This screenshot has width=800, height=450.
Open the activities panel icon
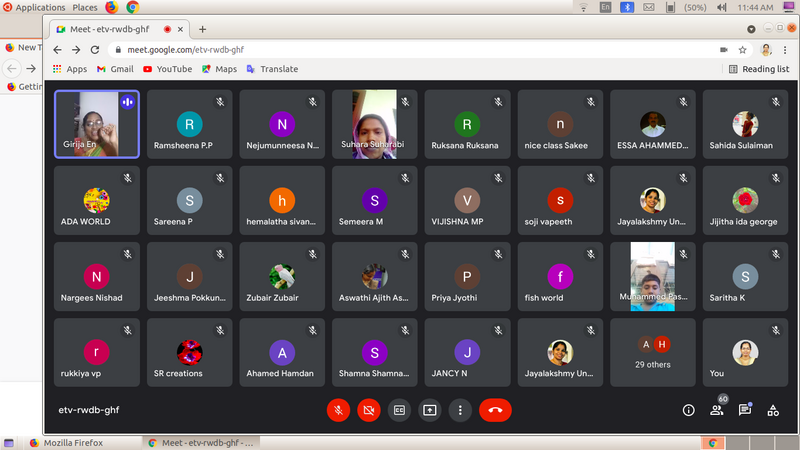[773, 410]
